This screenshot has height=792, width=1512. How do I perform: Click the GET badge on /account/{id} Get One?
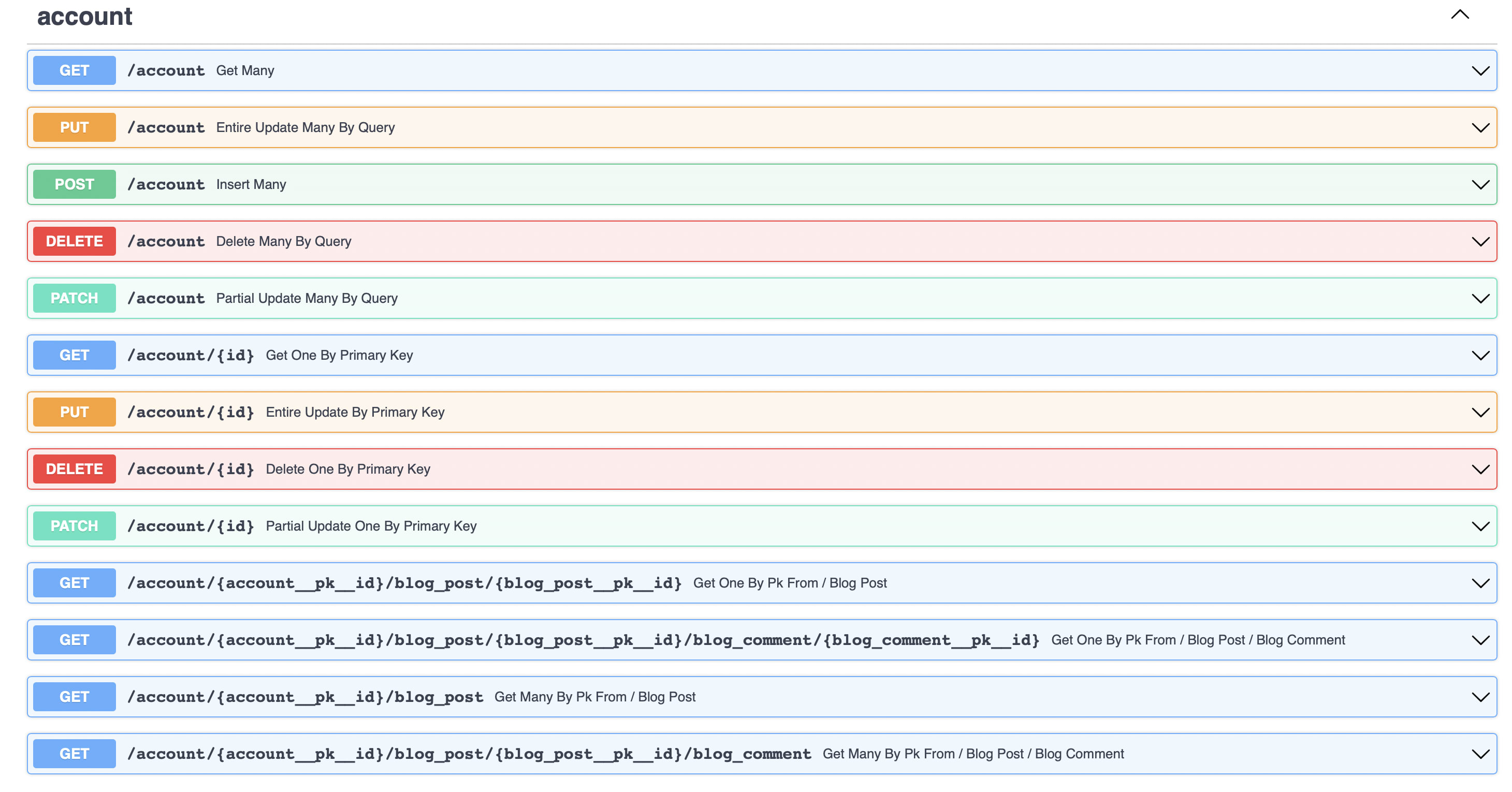(x=74, y=355)
